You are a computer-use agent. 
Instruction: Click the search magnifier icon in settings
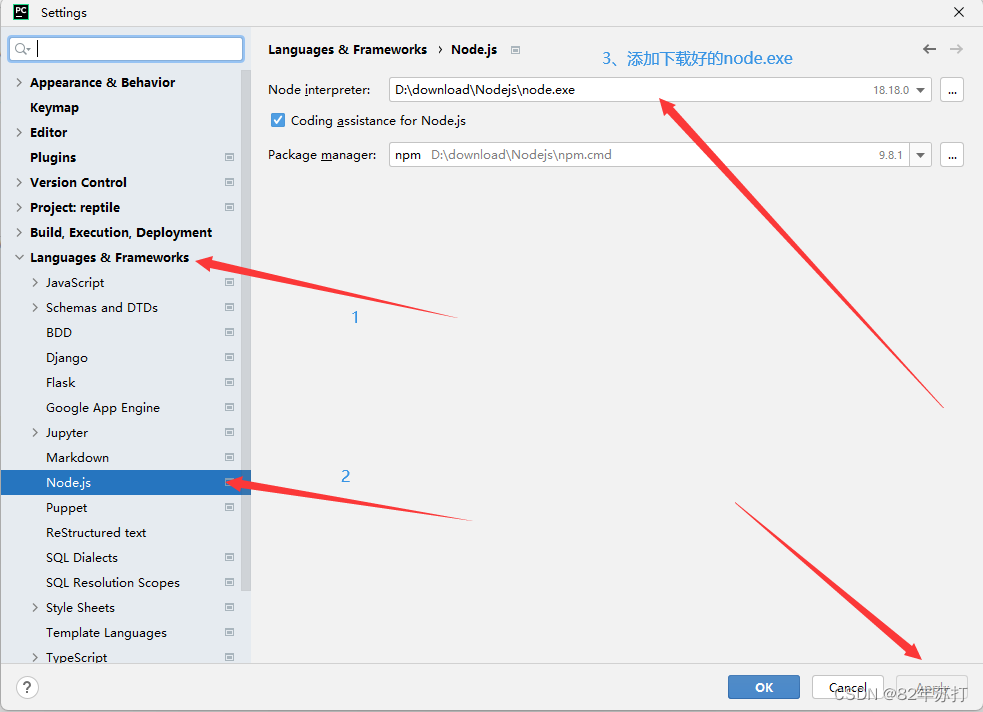click(22, 49)
